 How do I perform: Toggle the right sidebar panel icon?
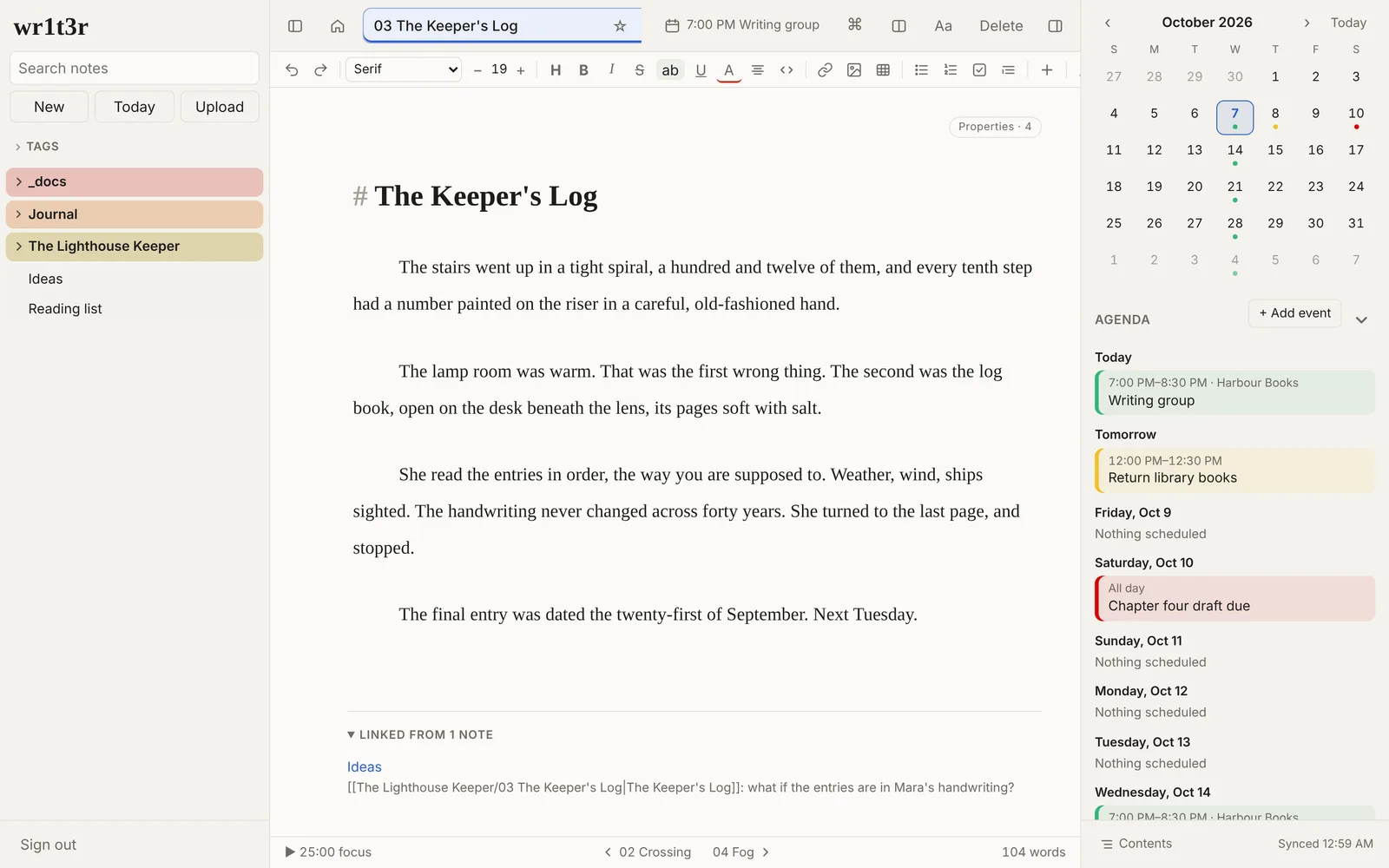1056,26
